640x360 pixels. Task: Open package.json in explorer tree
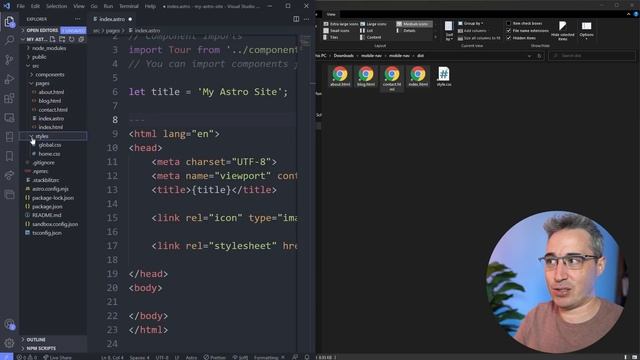[53, 207]
